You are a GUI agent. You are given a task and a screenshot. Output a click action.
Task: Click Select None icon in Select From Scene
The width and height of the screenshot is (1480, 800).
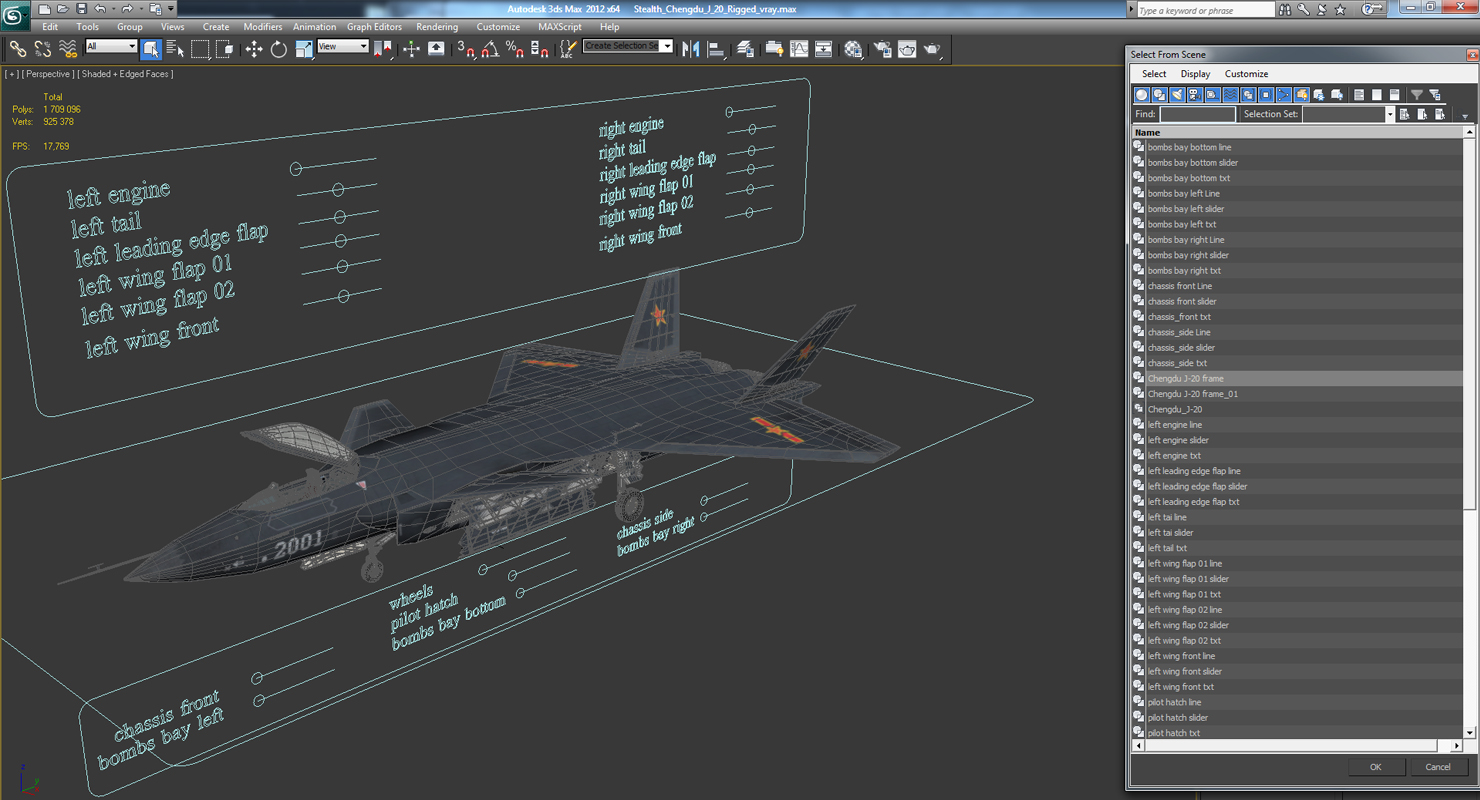click(x=1377, y=95)
